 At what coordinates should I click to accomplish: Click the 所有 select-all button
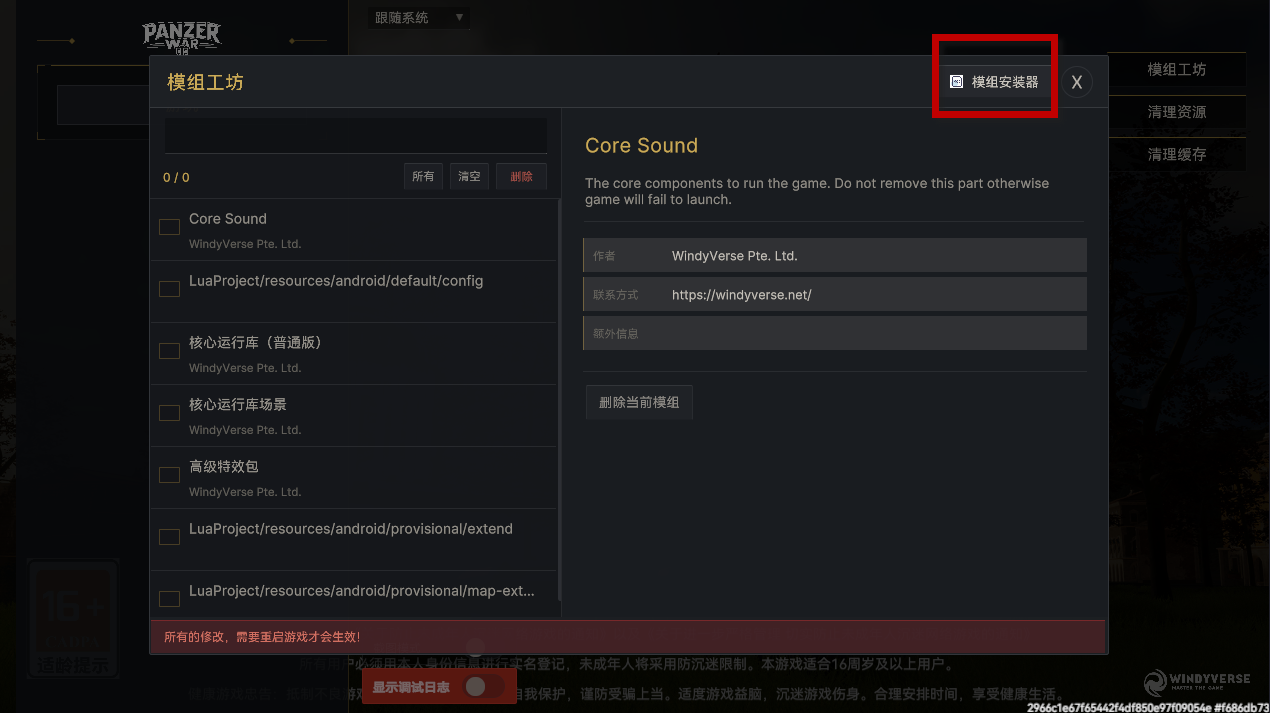pos(423,177)
